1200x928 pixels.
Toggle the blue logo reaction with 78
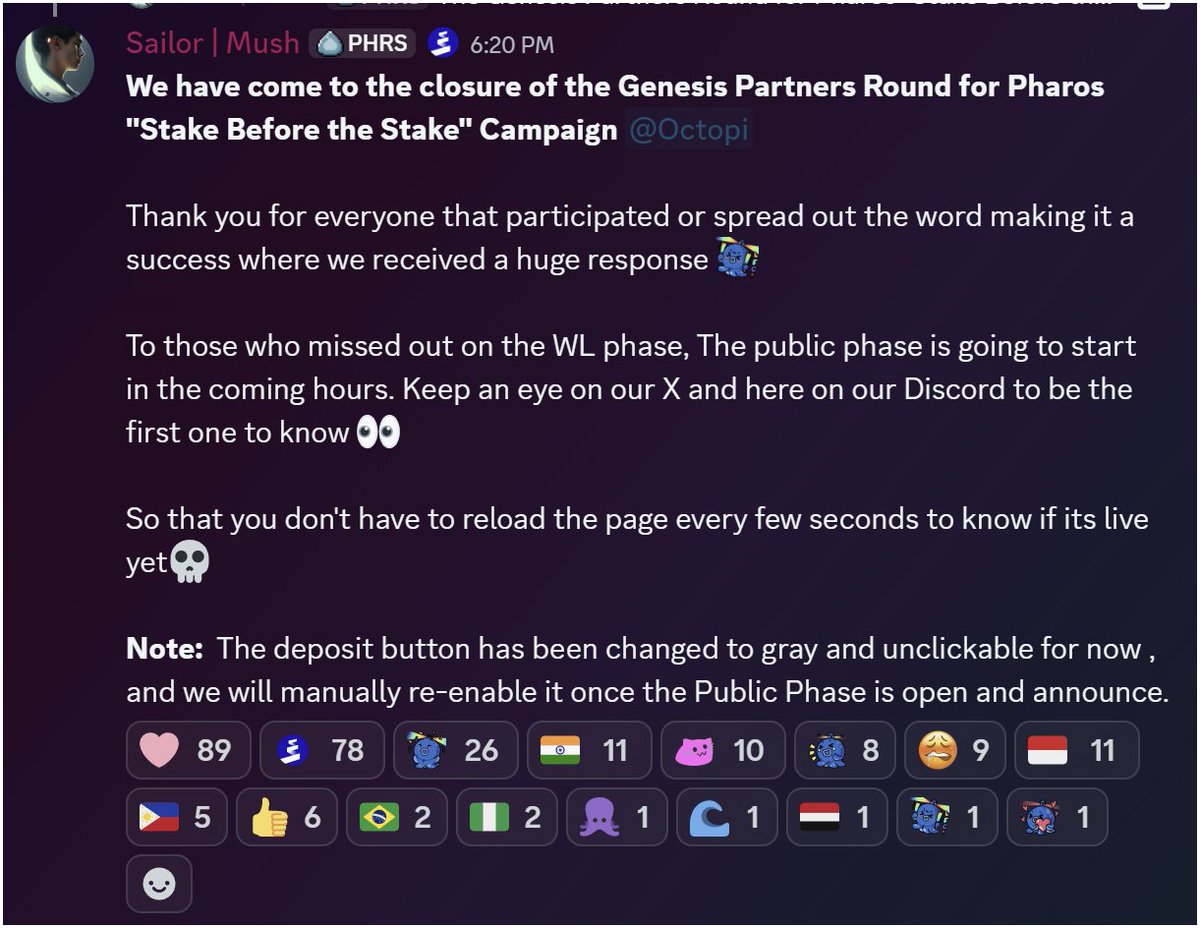[x=321, y=750]
